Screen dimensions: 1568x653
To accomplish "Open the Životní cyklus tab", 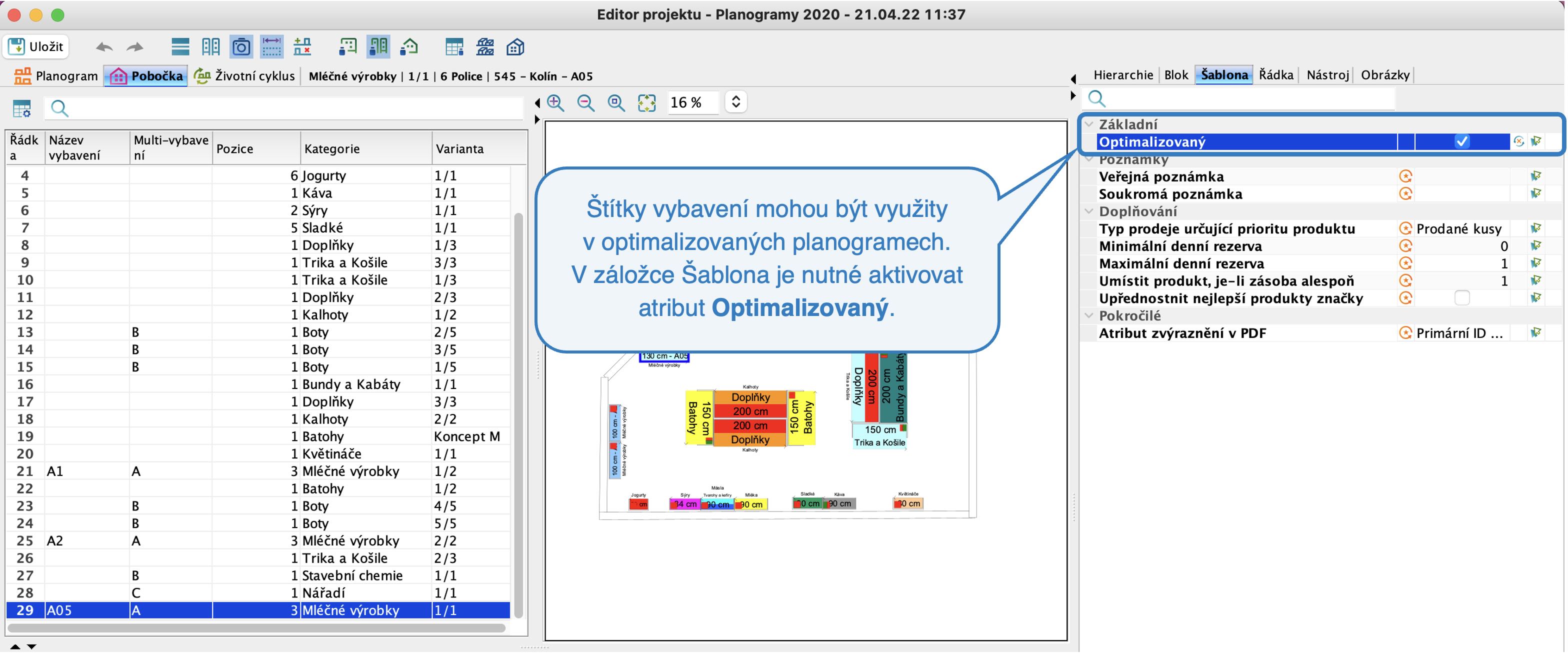I will tap(244, 76).
